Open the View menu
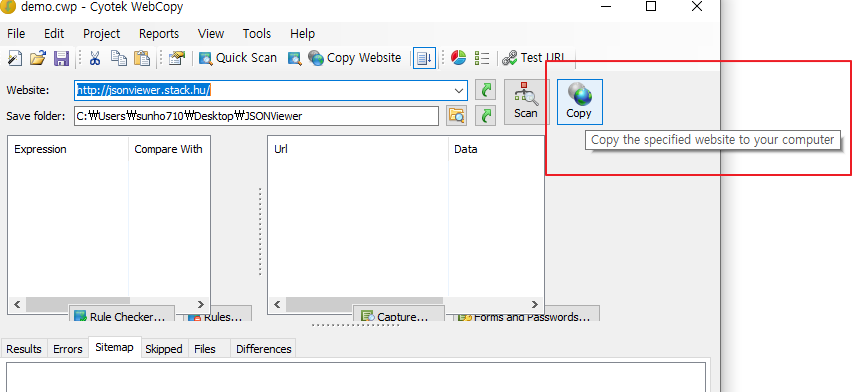This screenshot has width=865, height=392. 211,34
